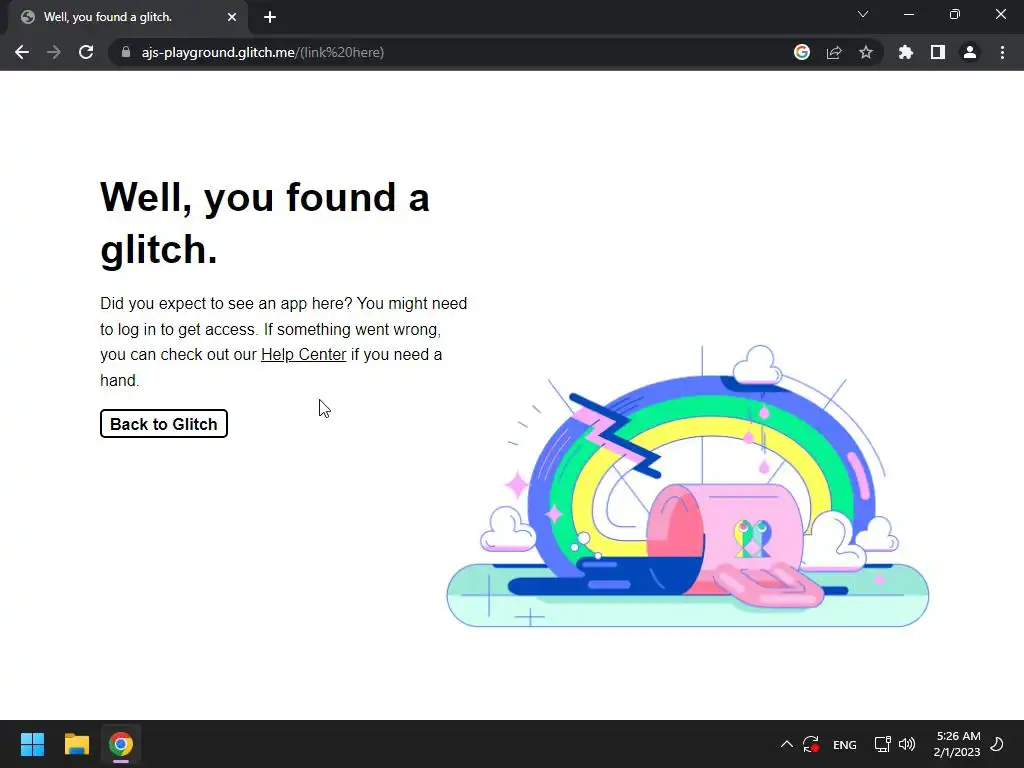Open a new tab
This screenshot has width=1024, height=768.
point(270,17)
